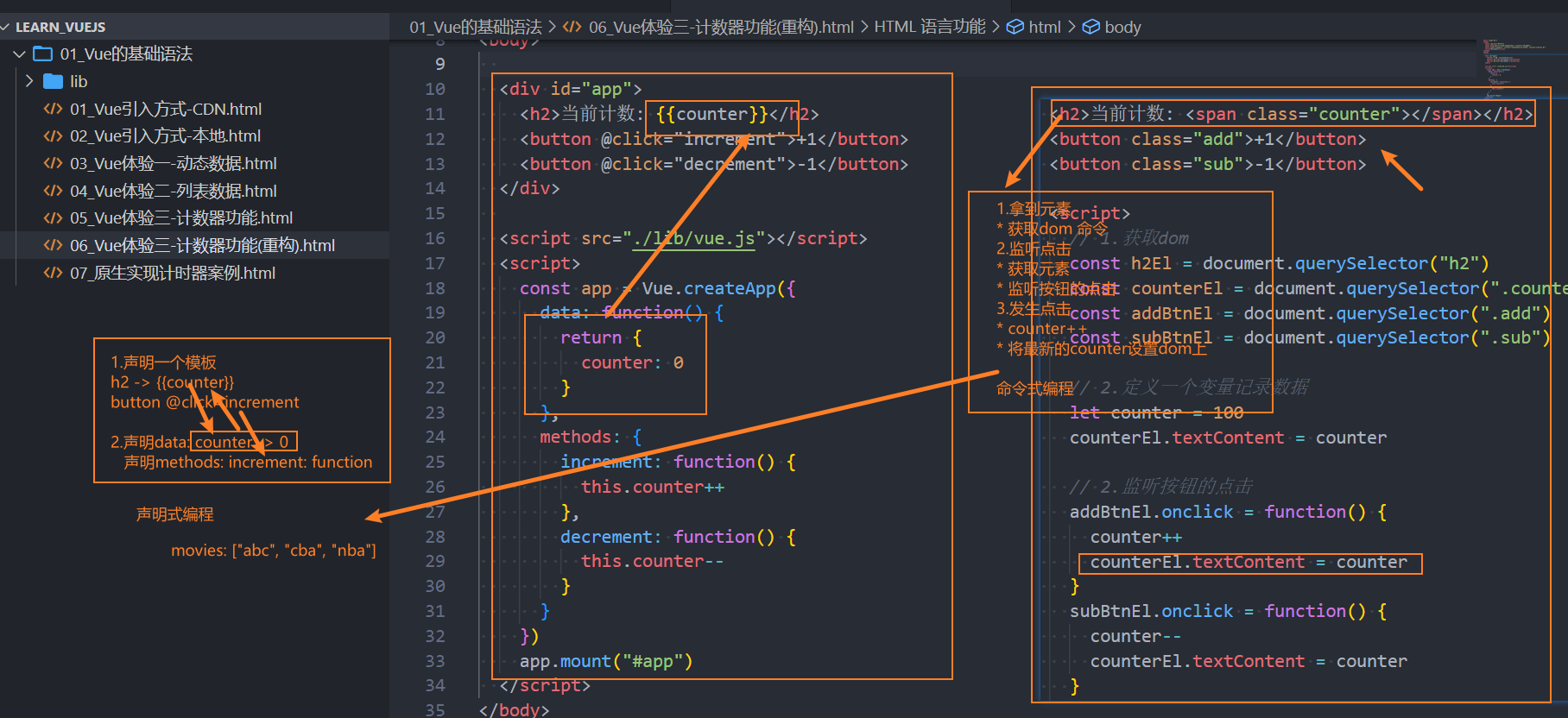Click the lib folder icon
The image size is (1568, 718).
click(x=53, y=81)
